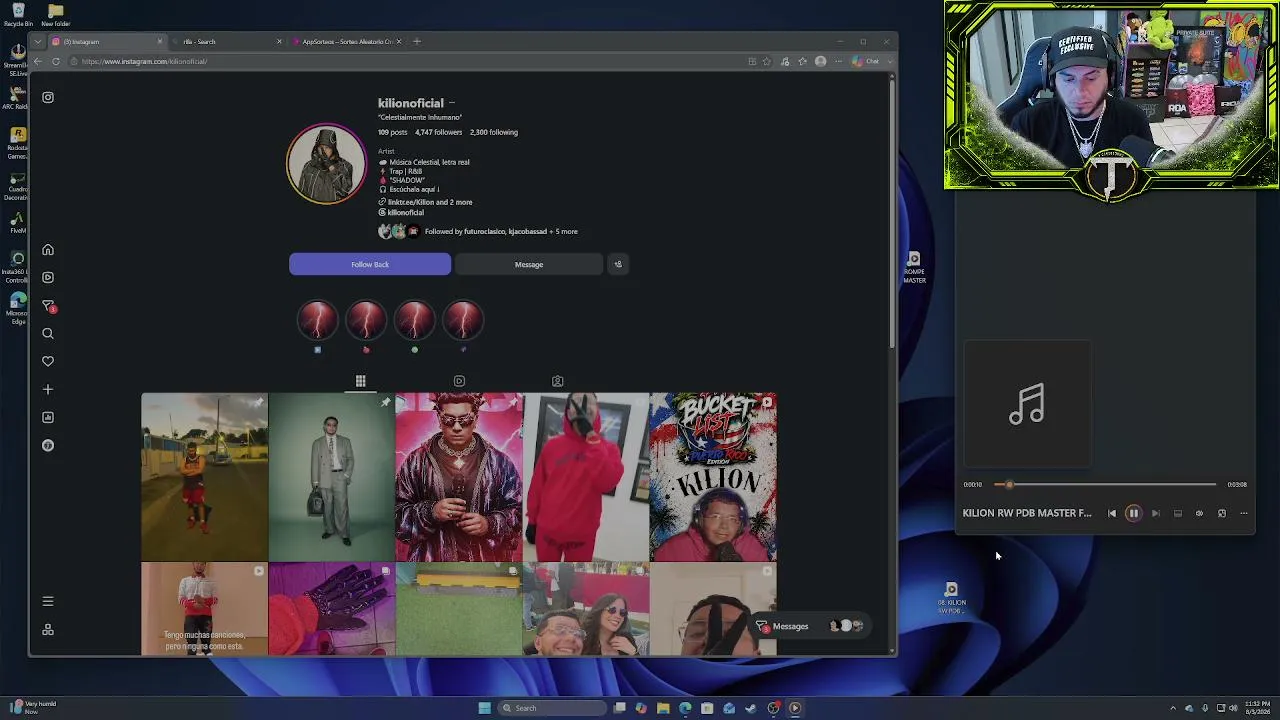Viewport: 1280px width, 720px height.
Task: Open Copilot Chat in browser toolbar
Action: [x=866, y=61]
